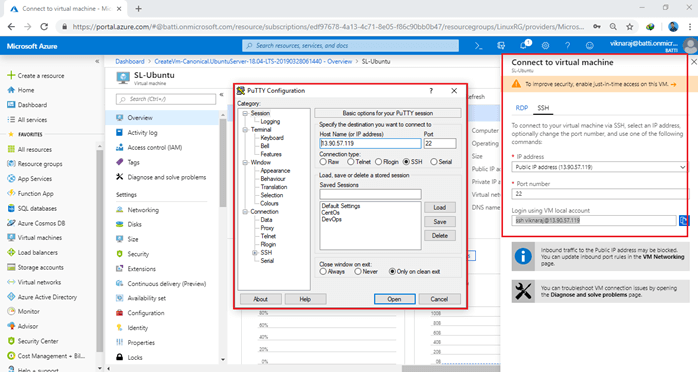Screen dimensions: 698x372
Task: Open directory and subscription filter icon
Action: 501,46
